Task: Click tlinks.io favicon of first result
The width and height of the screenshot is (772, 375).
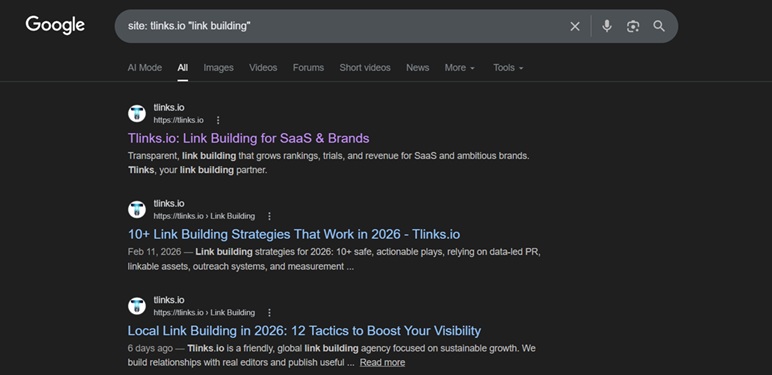Action: (x=137, y=114)
